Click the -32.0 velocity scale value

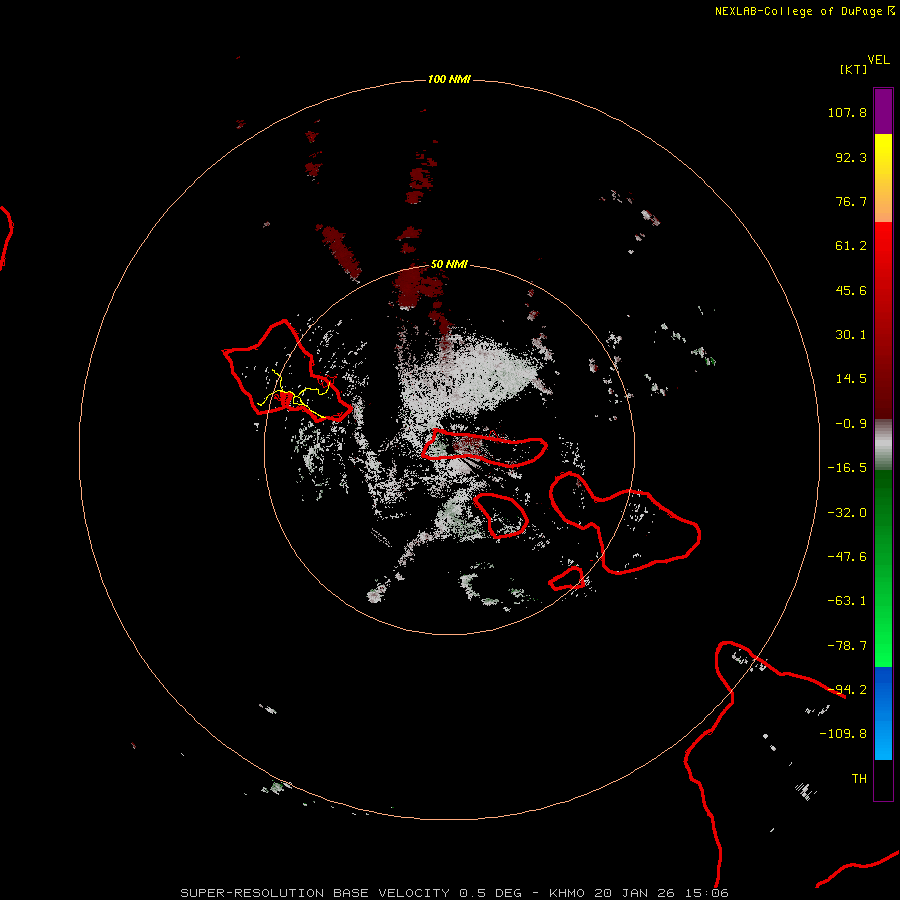[x=847, y=513]
